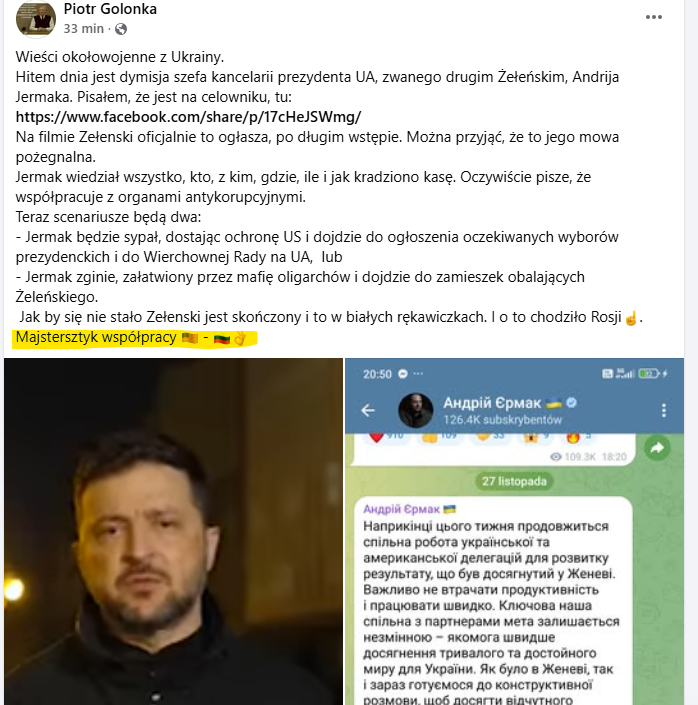This screenshot has width=698, height=705.
Task: Toggle the red heart reaction
Action: pyautogui.click(x=377, y=436)
